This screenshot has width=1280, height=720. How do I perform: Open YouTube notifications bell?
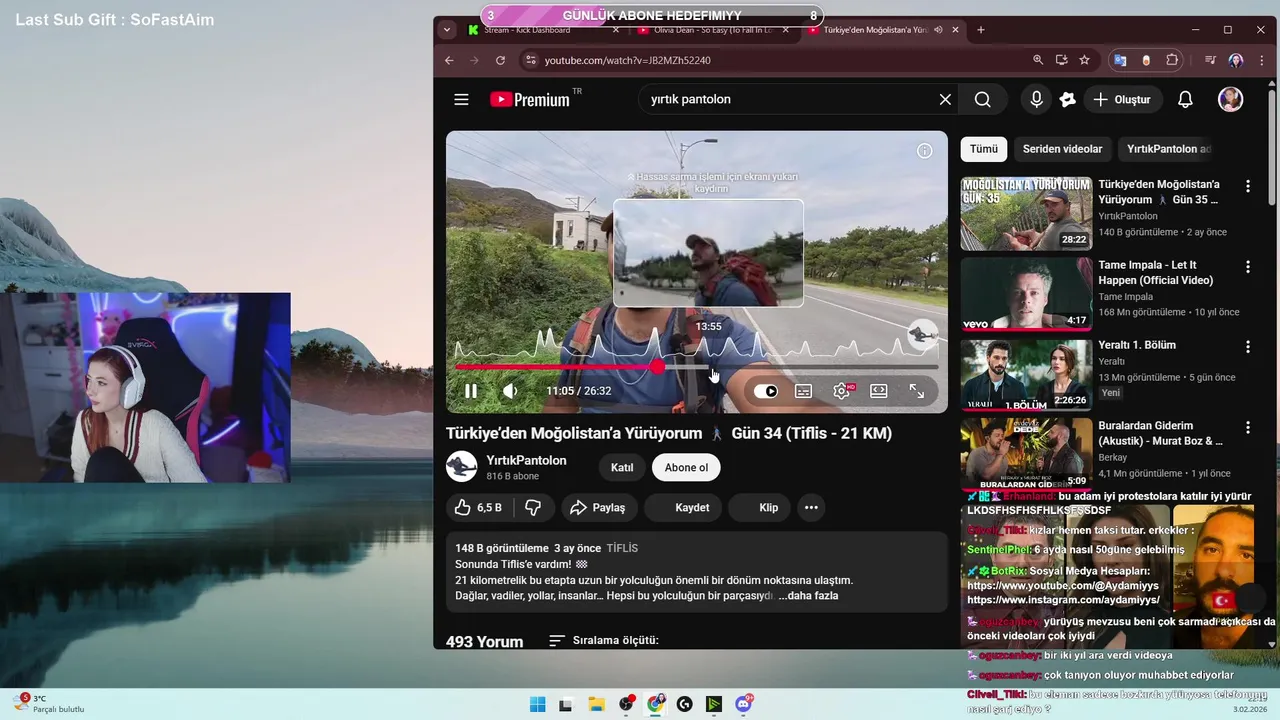coord(1185,99)
